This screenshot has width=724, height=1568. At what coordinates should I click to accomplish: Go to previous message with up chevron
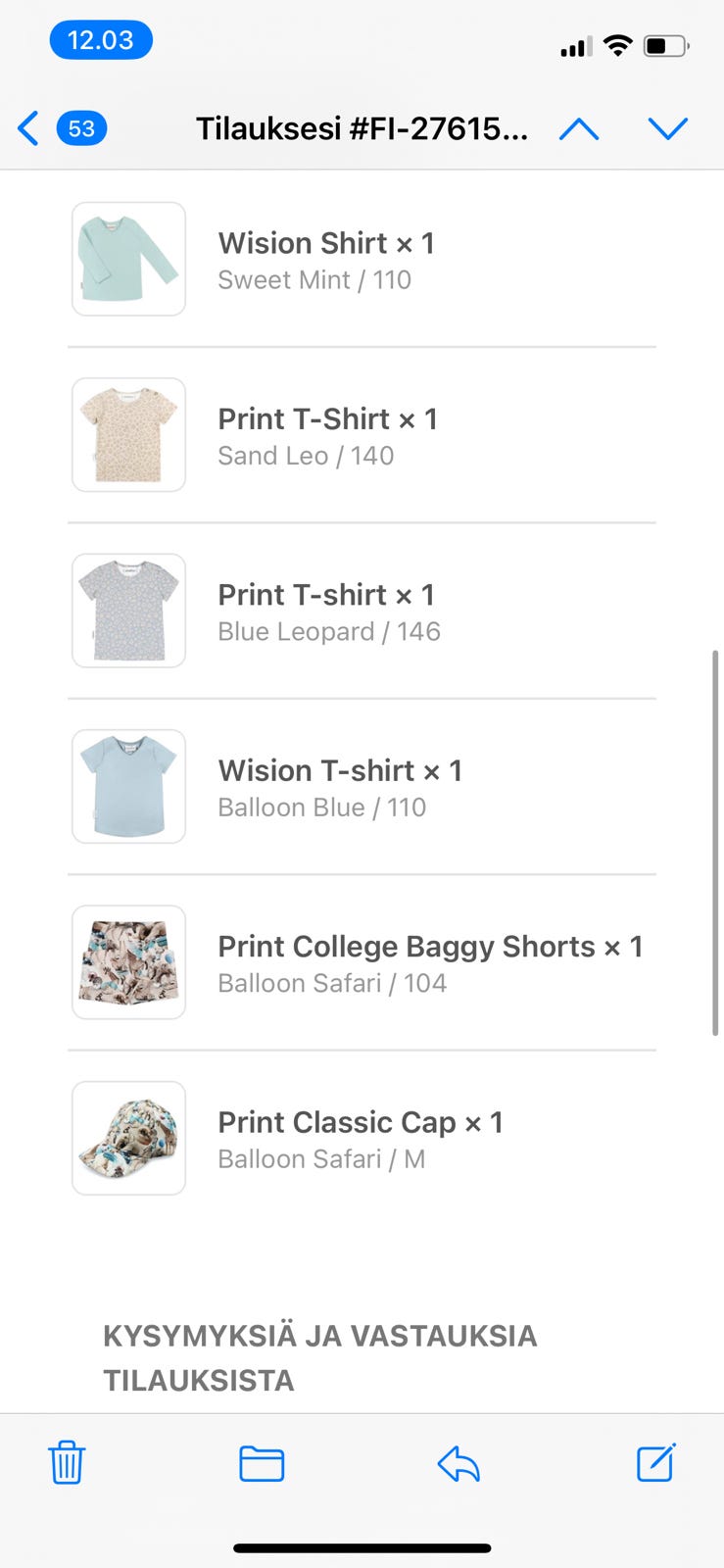(x=579, y=129)
